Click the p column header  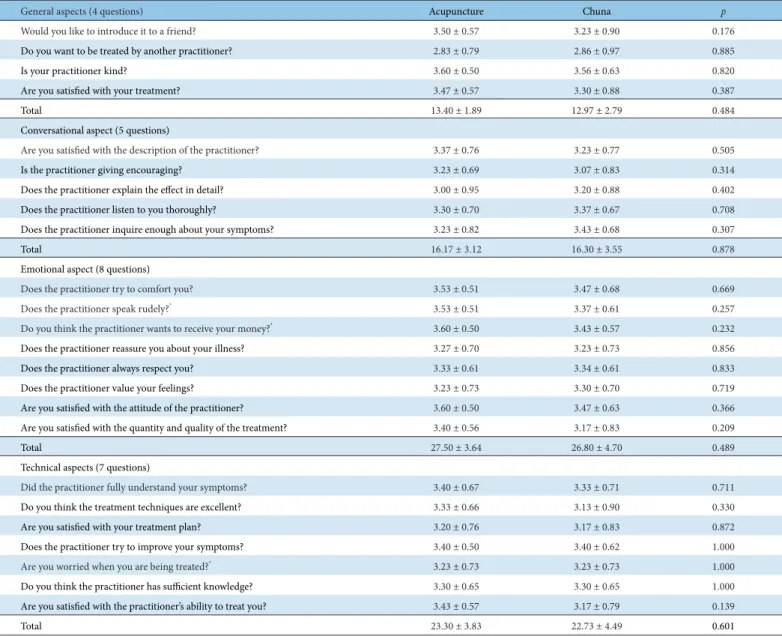click(723, 12)
